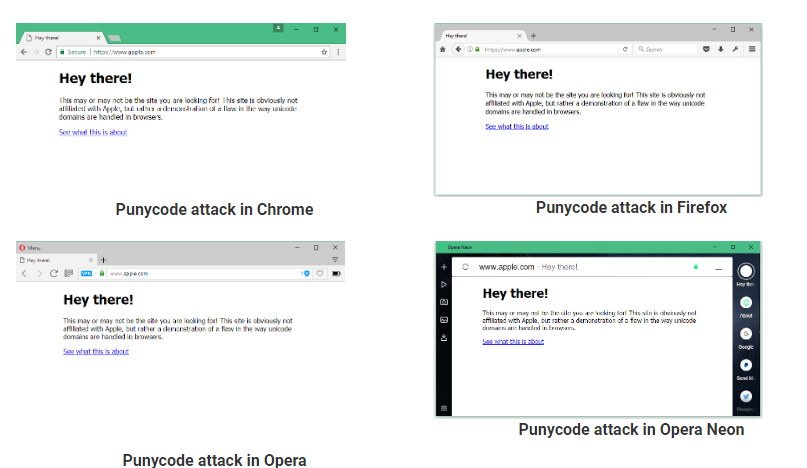This screenshot has width=807, height=468.
Task: Click Opera's battery saver icon
Action: pos(336,273)
